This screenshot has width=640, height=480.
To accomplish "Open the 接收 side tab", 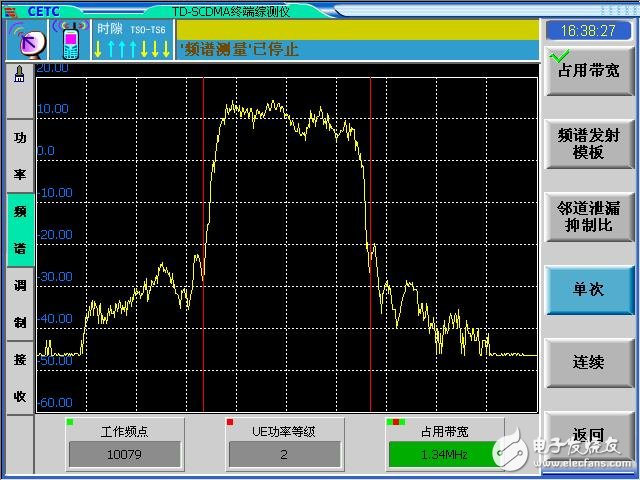I will (20, 378).
